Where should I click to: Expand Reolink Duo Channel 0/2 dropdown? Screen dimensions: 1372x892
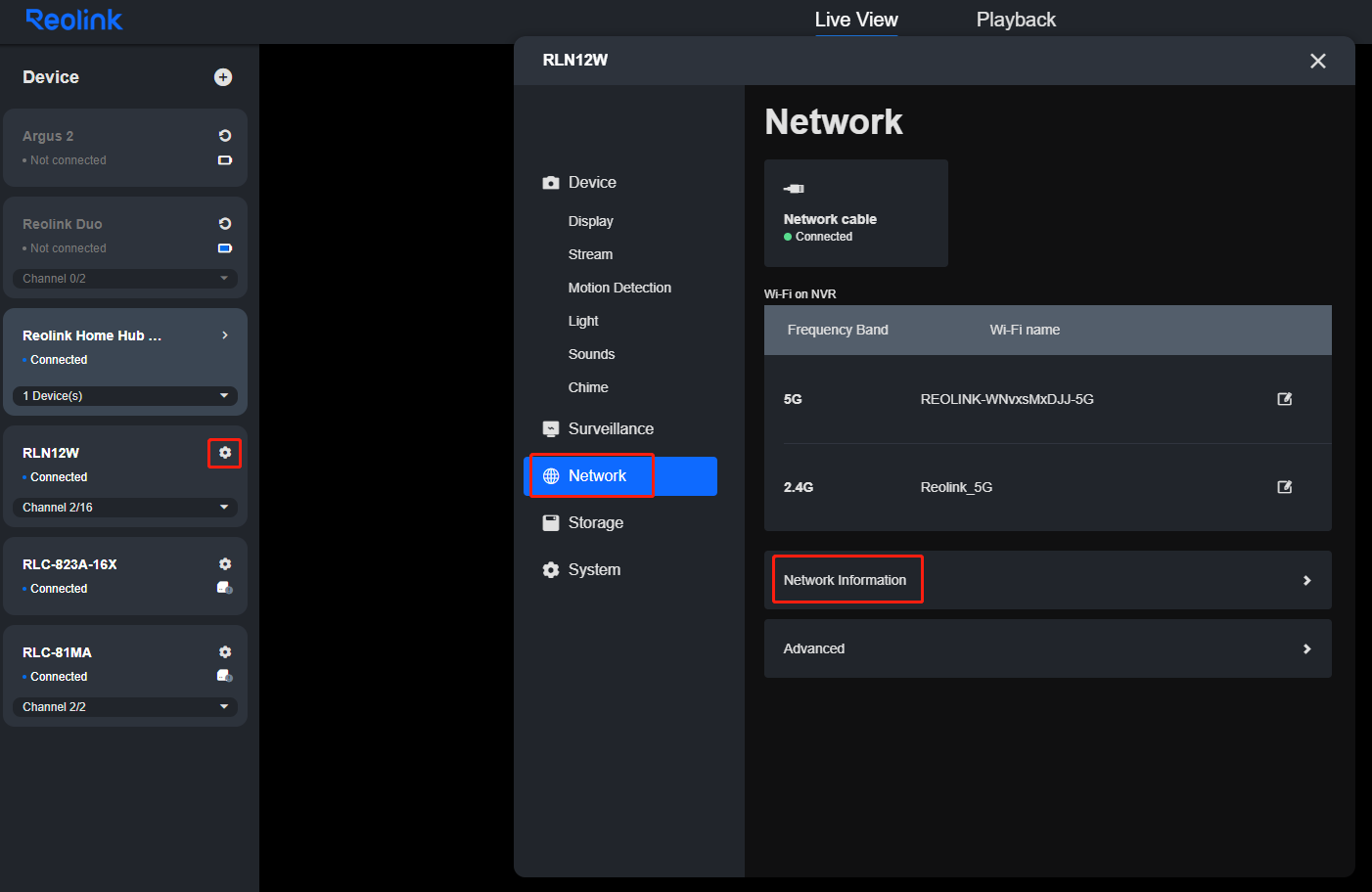point(125,279)
